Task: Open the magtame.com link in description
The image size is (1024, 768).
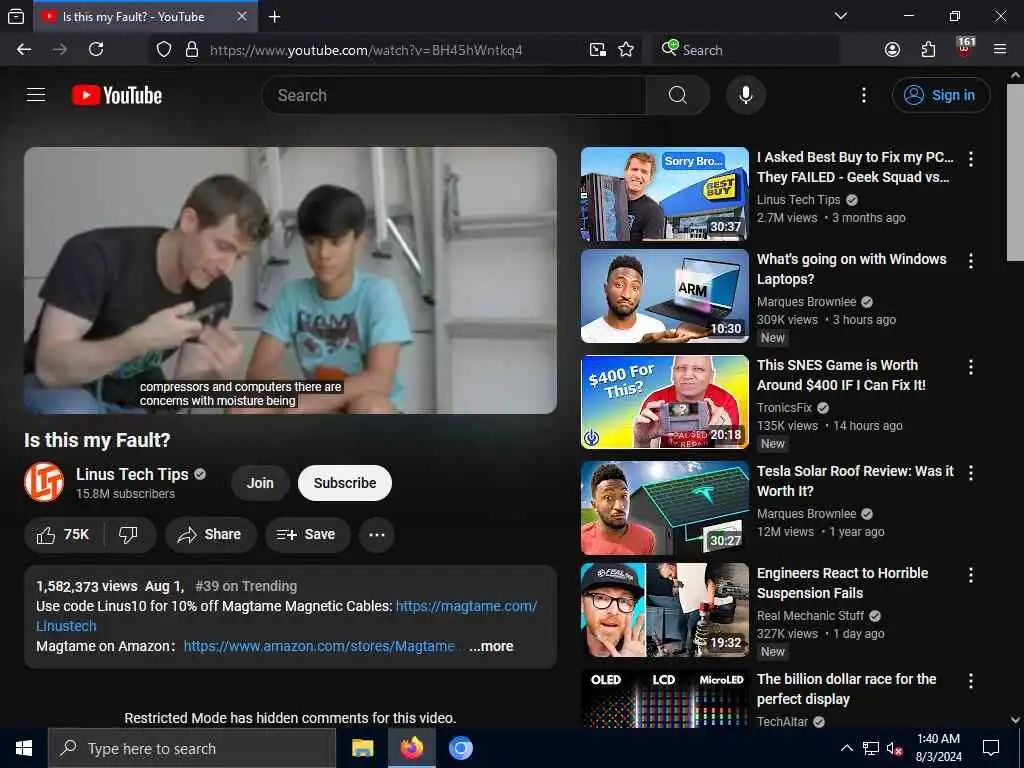Action: pos(466,607)
